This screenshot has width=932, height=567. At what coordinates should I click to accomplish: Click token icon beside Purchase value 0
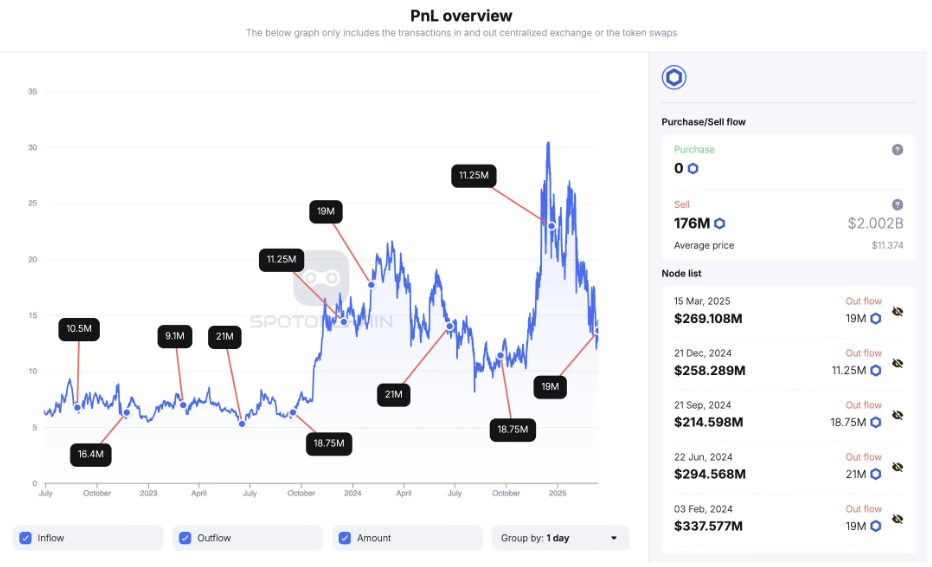693,169
